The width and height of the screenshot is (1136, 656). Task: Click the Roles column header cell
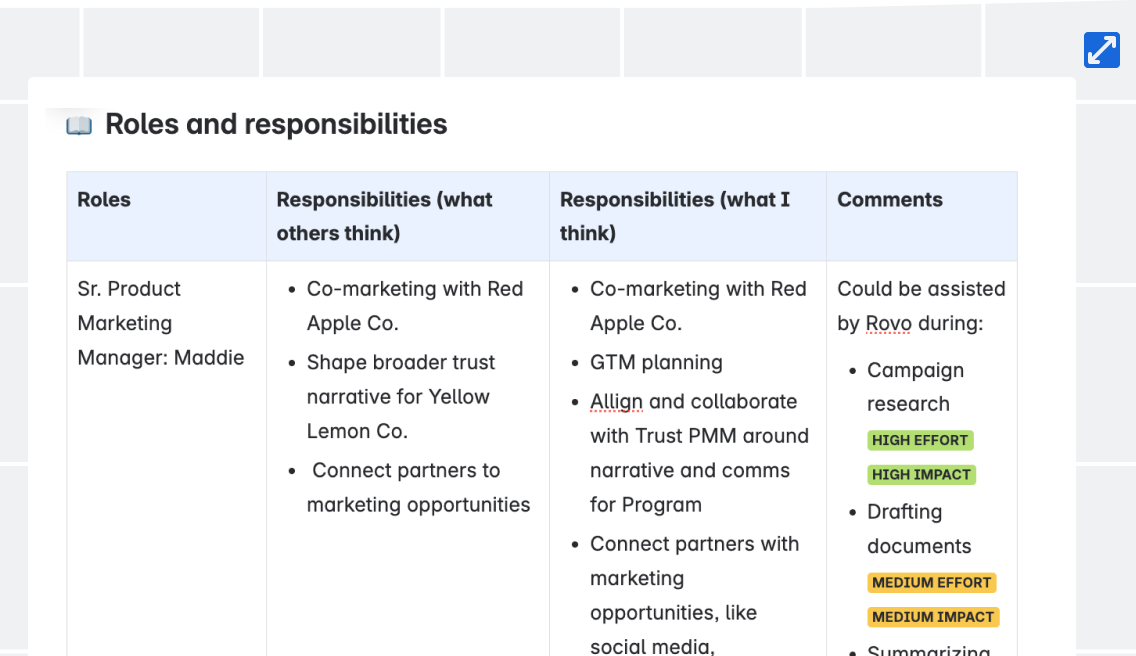(167, 216)
